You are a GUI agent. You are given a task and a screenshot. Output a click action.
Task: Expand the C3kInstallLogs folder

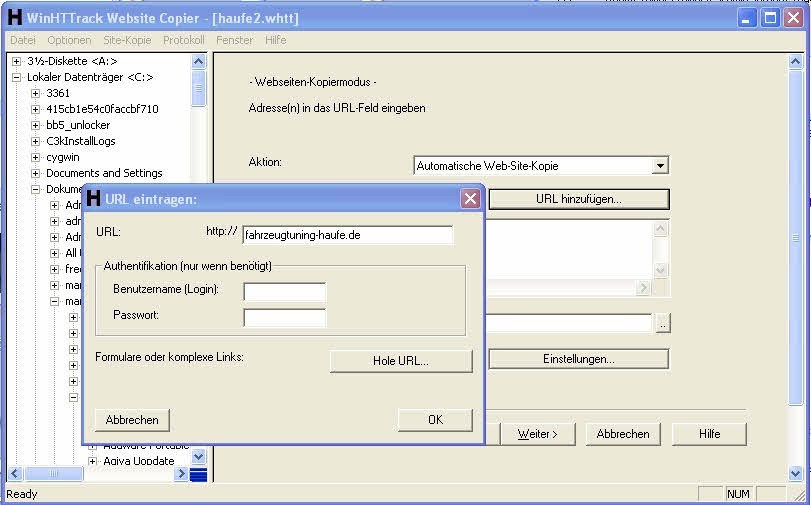[x=35, y=141]
